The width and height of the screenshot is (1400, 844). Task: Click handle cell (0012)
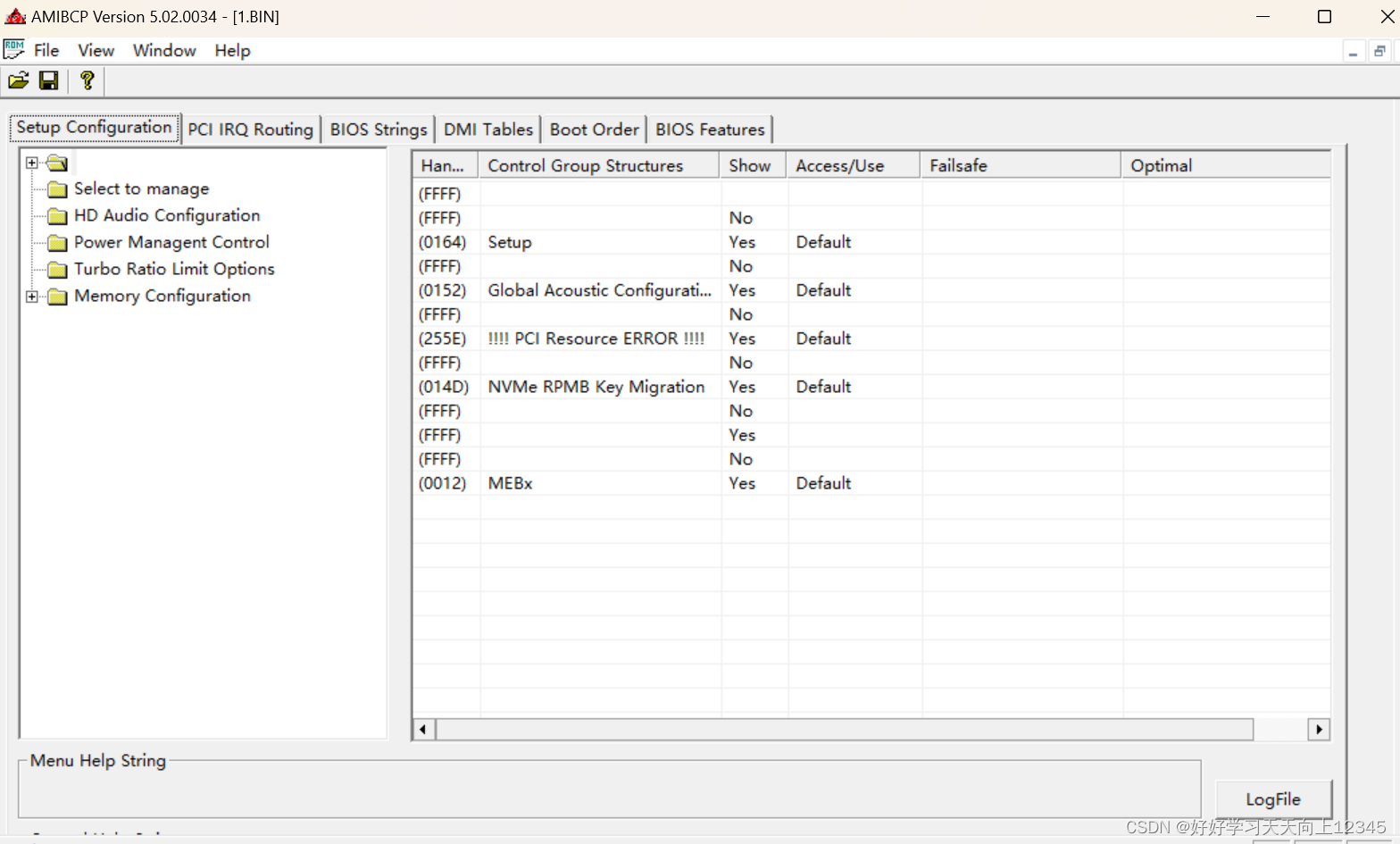click(443, 483)
